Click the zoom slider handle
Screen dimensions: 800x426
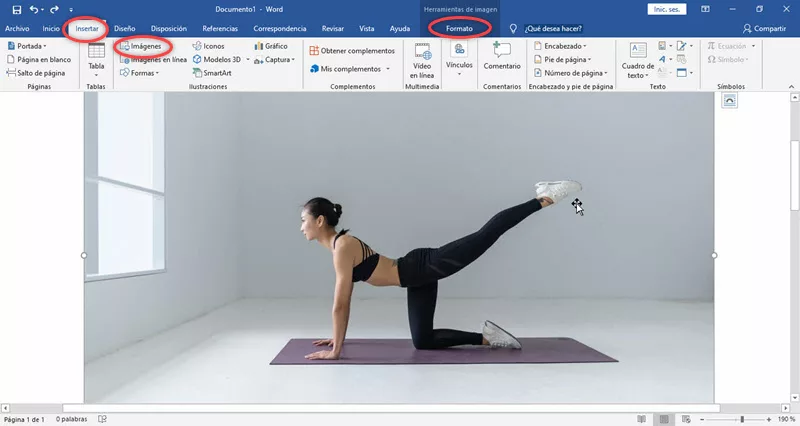click(x=742, y=419)
